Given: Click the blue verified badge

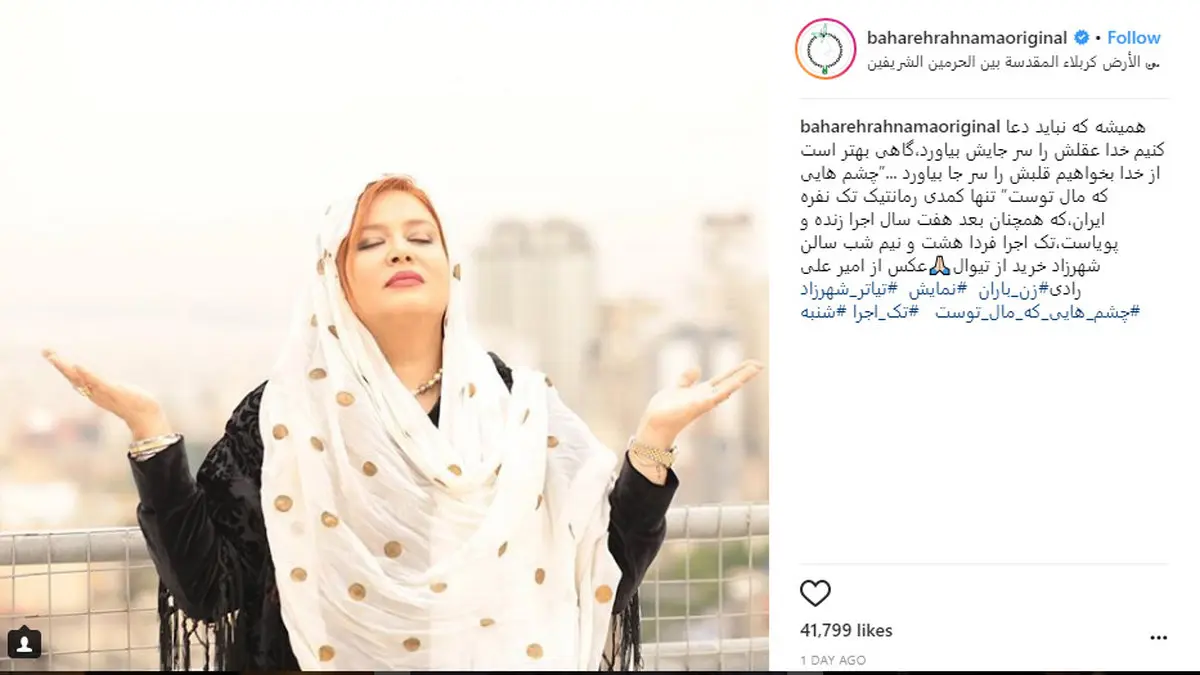Looking at the screenshot, I should click(x=1081, y=38).
